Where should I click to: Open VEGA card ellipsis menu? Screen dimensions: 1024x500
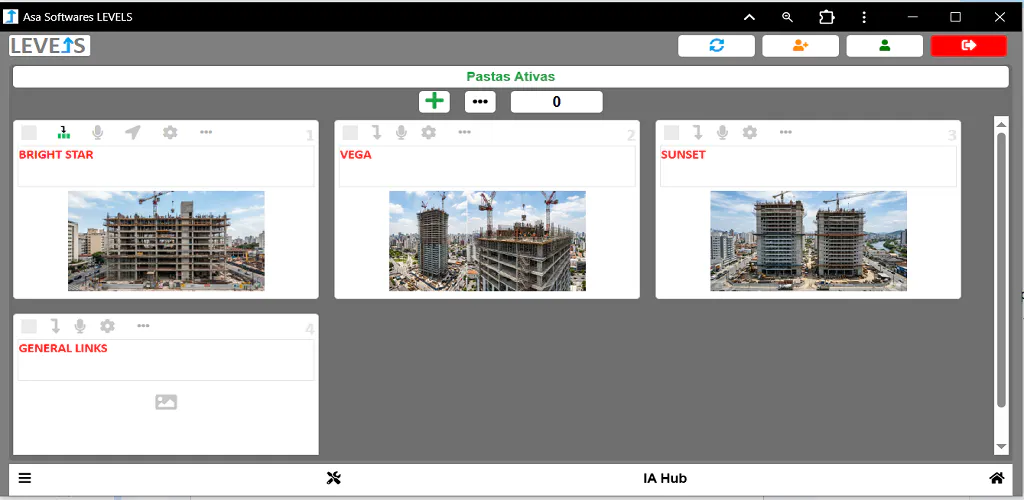[464, 132]
